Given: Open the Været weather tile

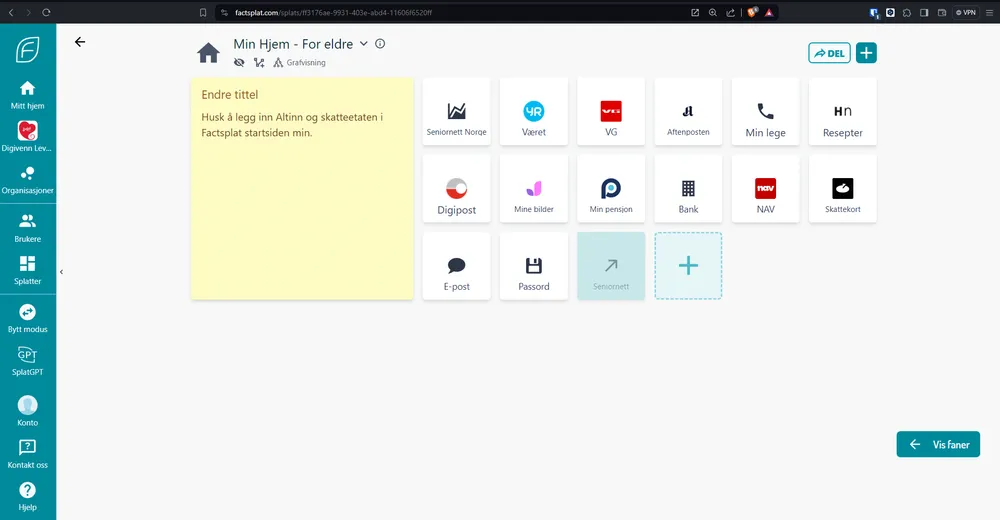Looking at the screenshot, I should point(534,112).
